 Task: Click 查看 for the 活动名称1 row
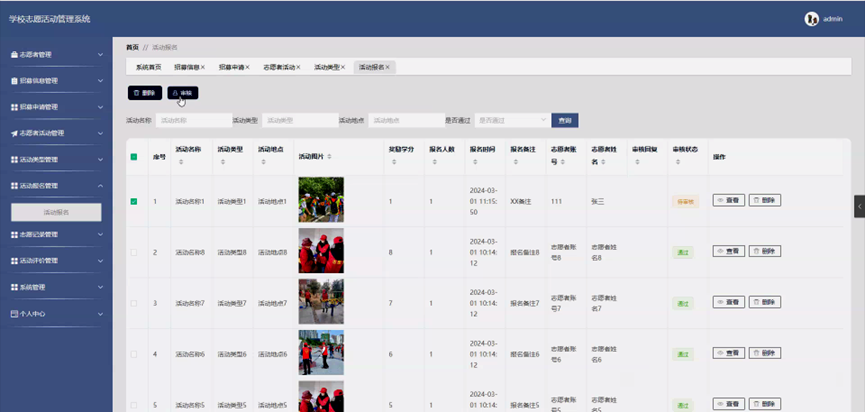point(729,200)
